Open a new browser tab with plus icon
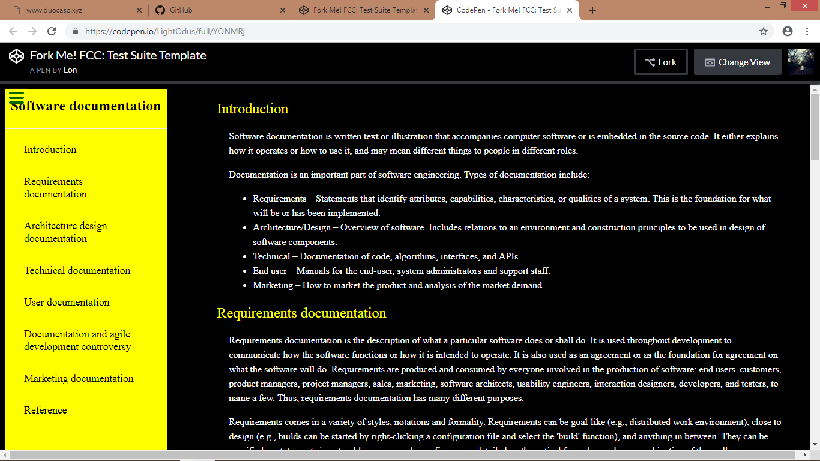 point(592,10)
